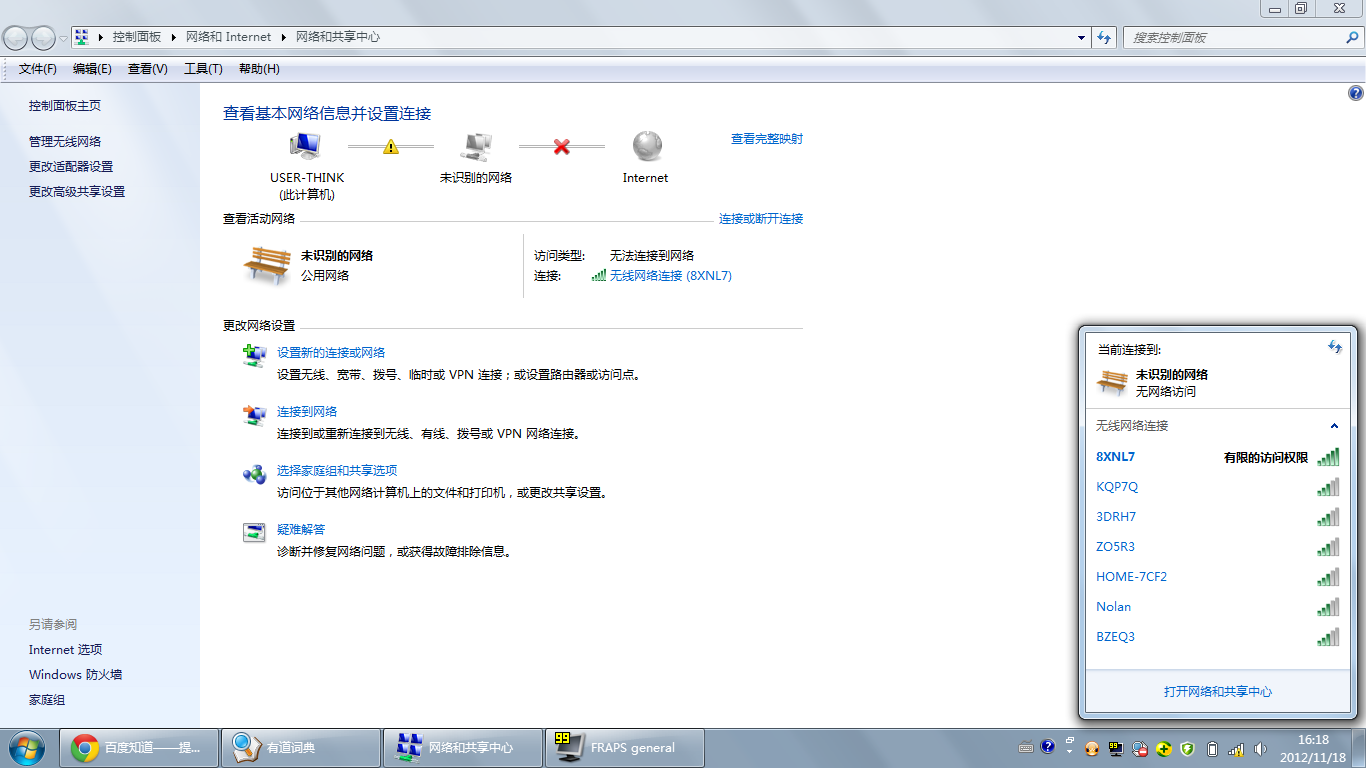Click the 疑难解答 troubleshooter icon

255,532
